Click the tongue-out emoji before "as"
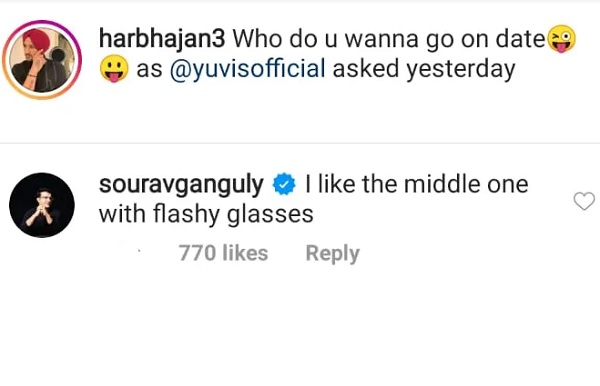The image size is (600, 386). (114, 68)
